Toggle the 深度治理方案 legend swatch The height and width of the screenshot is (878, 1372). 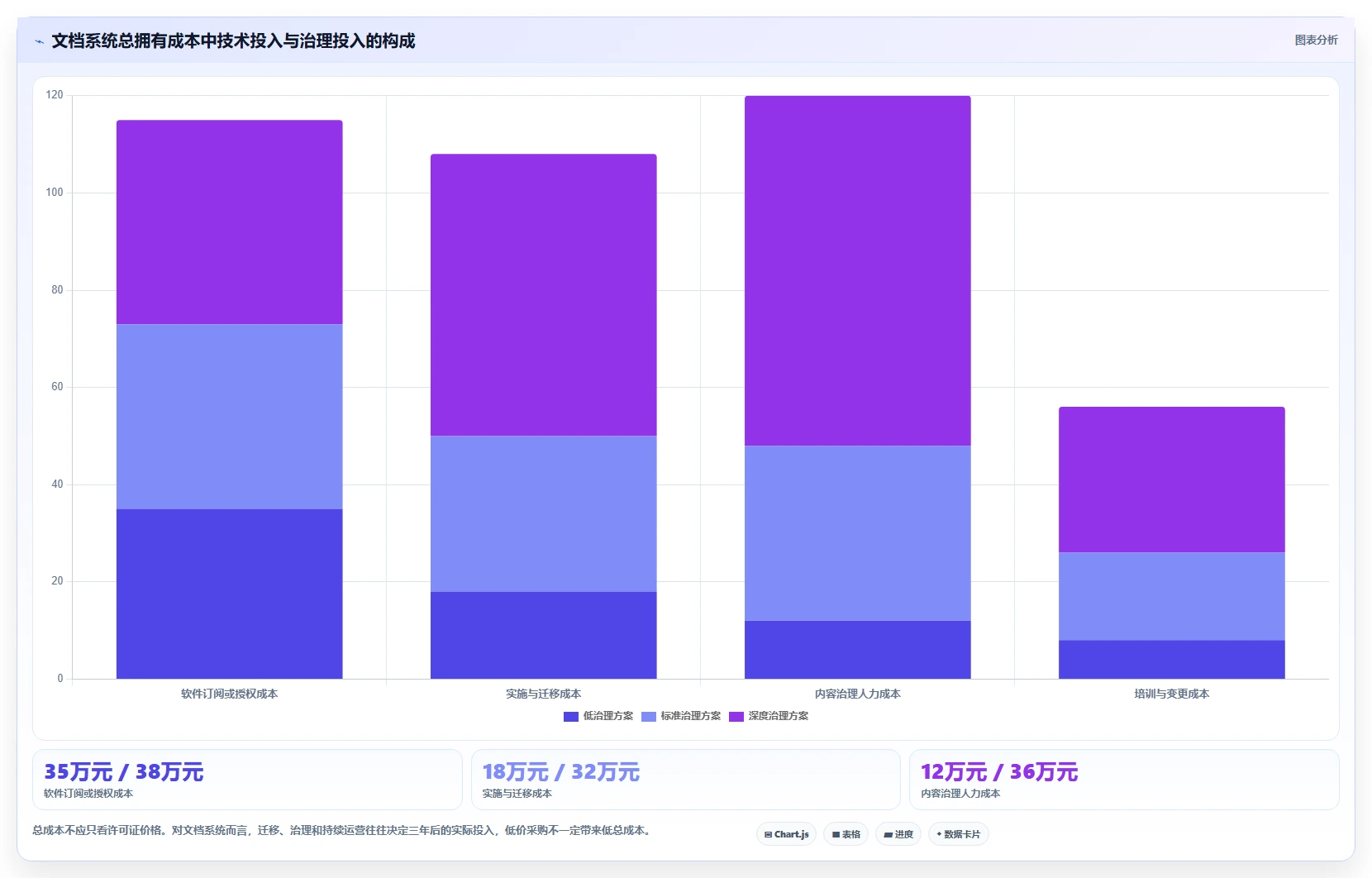tap(736, 716)
